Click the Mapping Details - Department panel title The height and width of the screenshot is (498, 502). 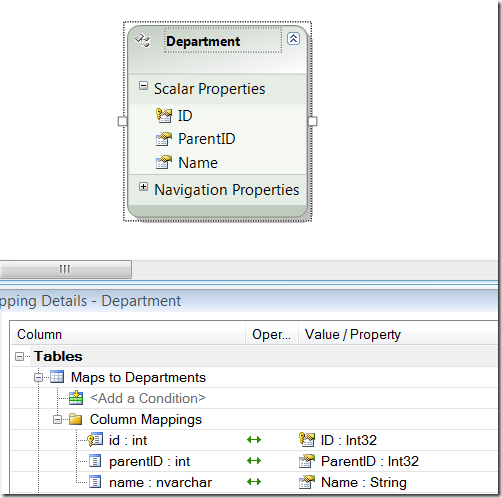(x=90, y=301)
